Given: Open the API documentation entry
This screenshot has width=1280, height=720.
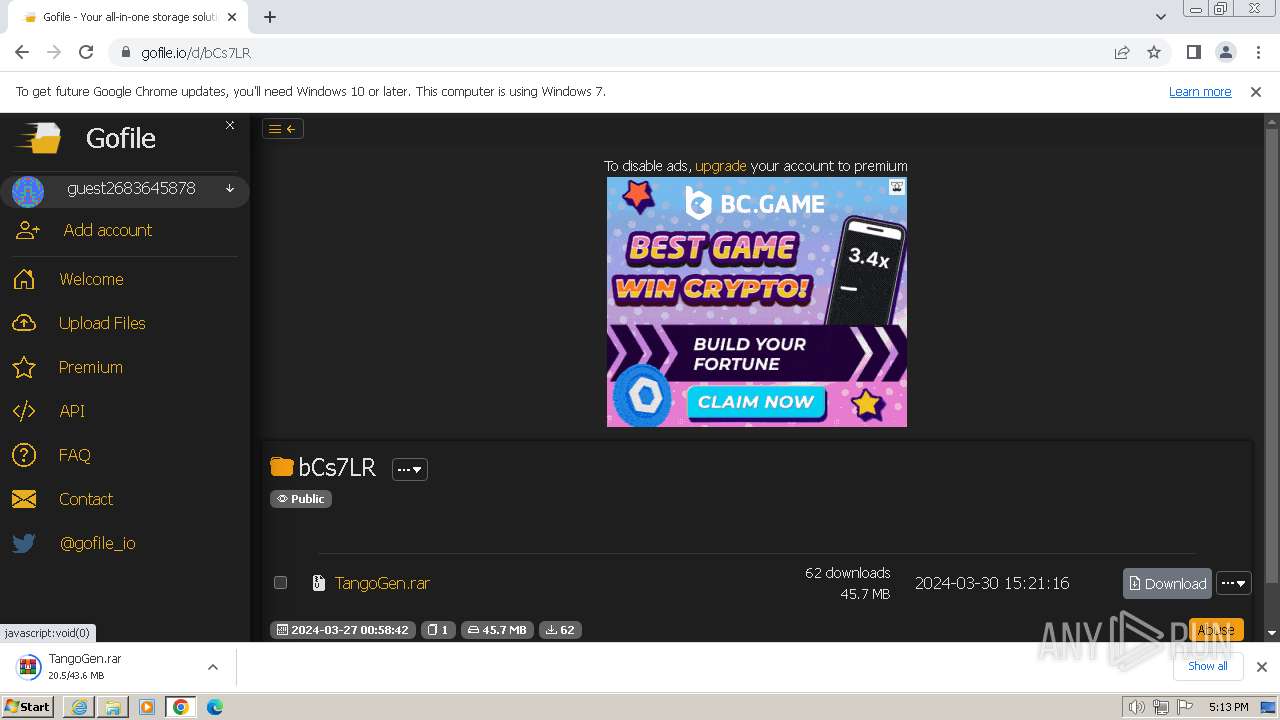Looking at the screenshot, I should pyautogui.click(x=72, y=411).
